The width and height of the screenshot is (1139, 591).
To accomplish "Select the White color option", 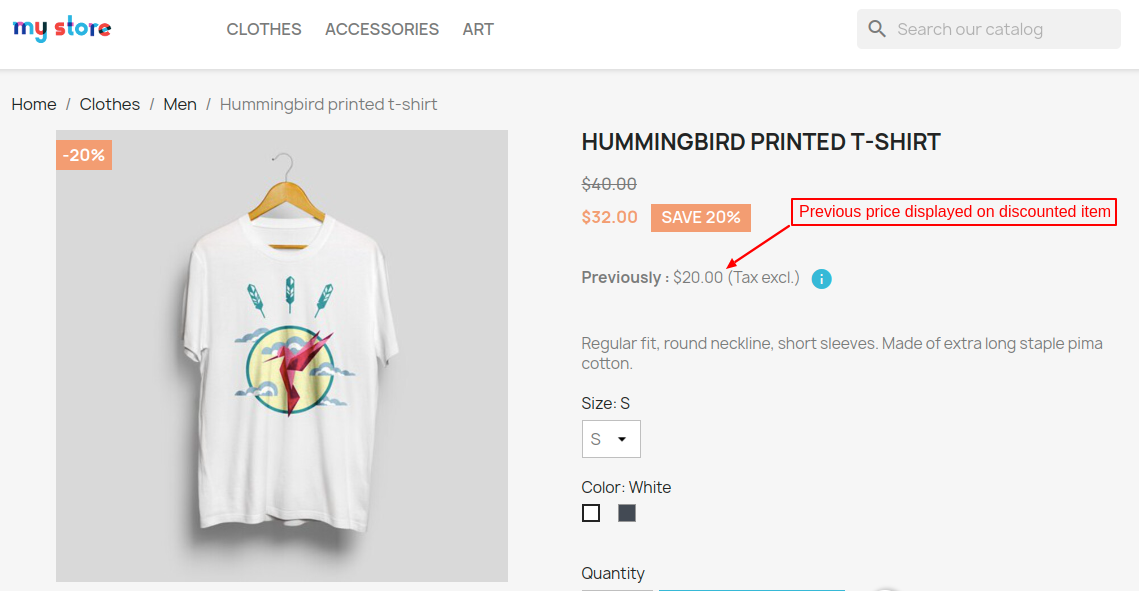I will pyautogui.click(x=591, y=513).
